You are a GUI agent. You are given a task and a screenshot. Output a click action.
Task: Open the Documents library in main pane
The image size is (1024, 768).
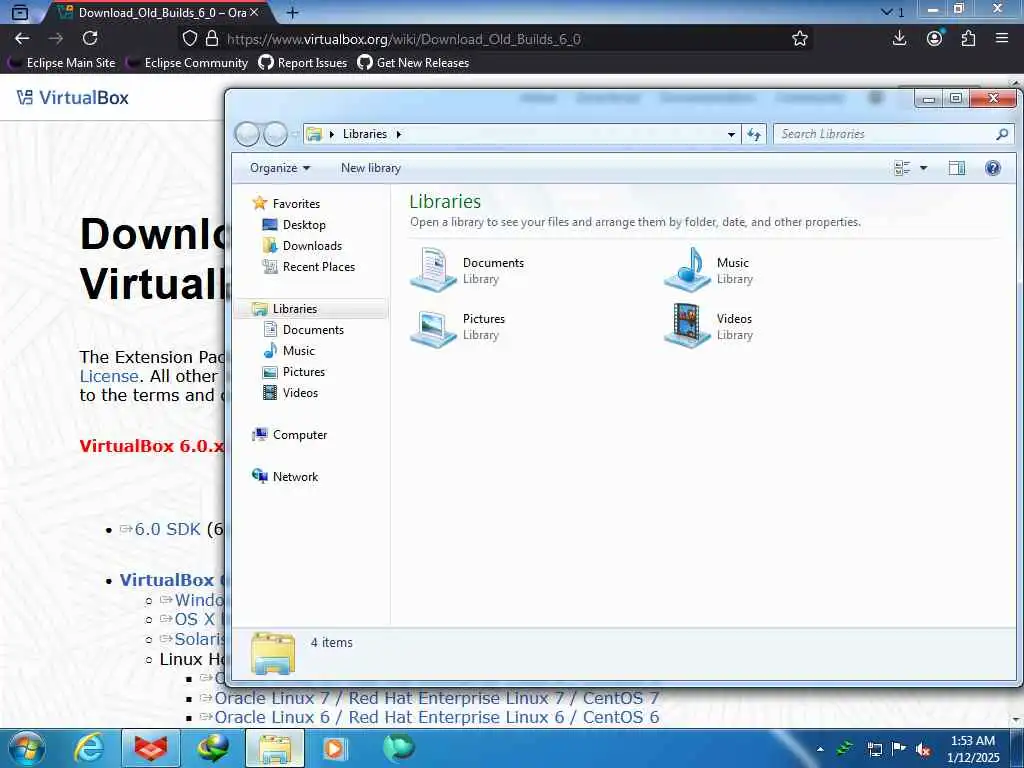pyautogui.click(x=468, y=270)
